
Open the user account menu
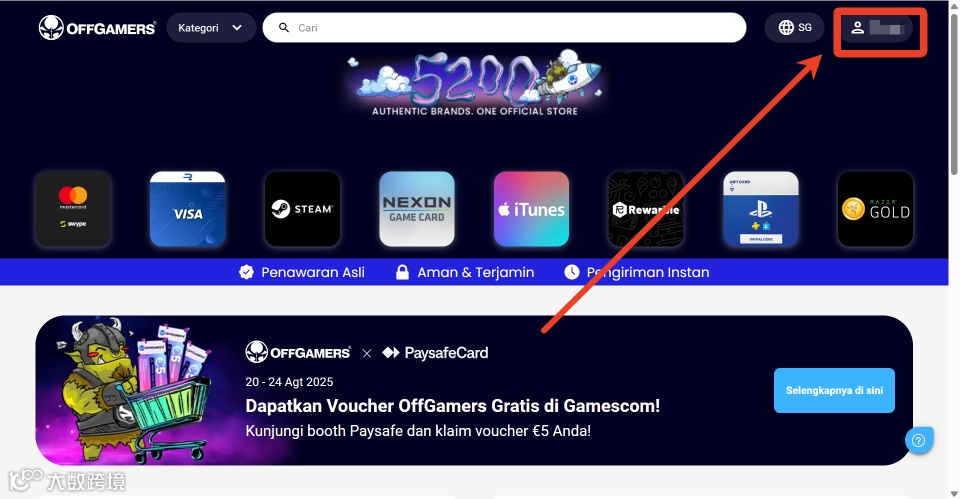tap(876, 28)
